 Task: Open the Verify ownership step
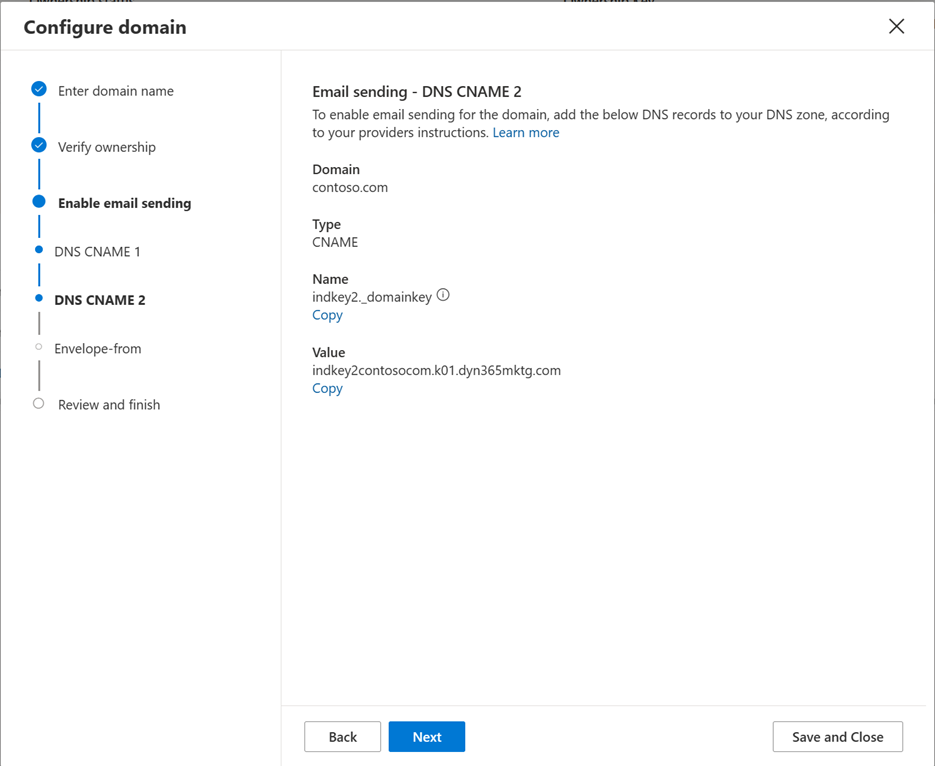pos(107,146)
